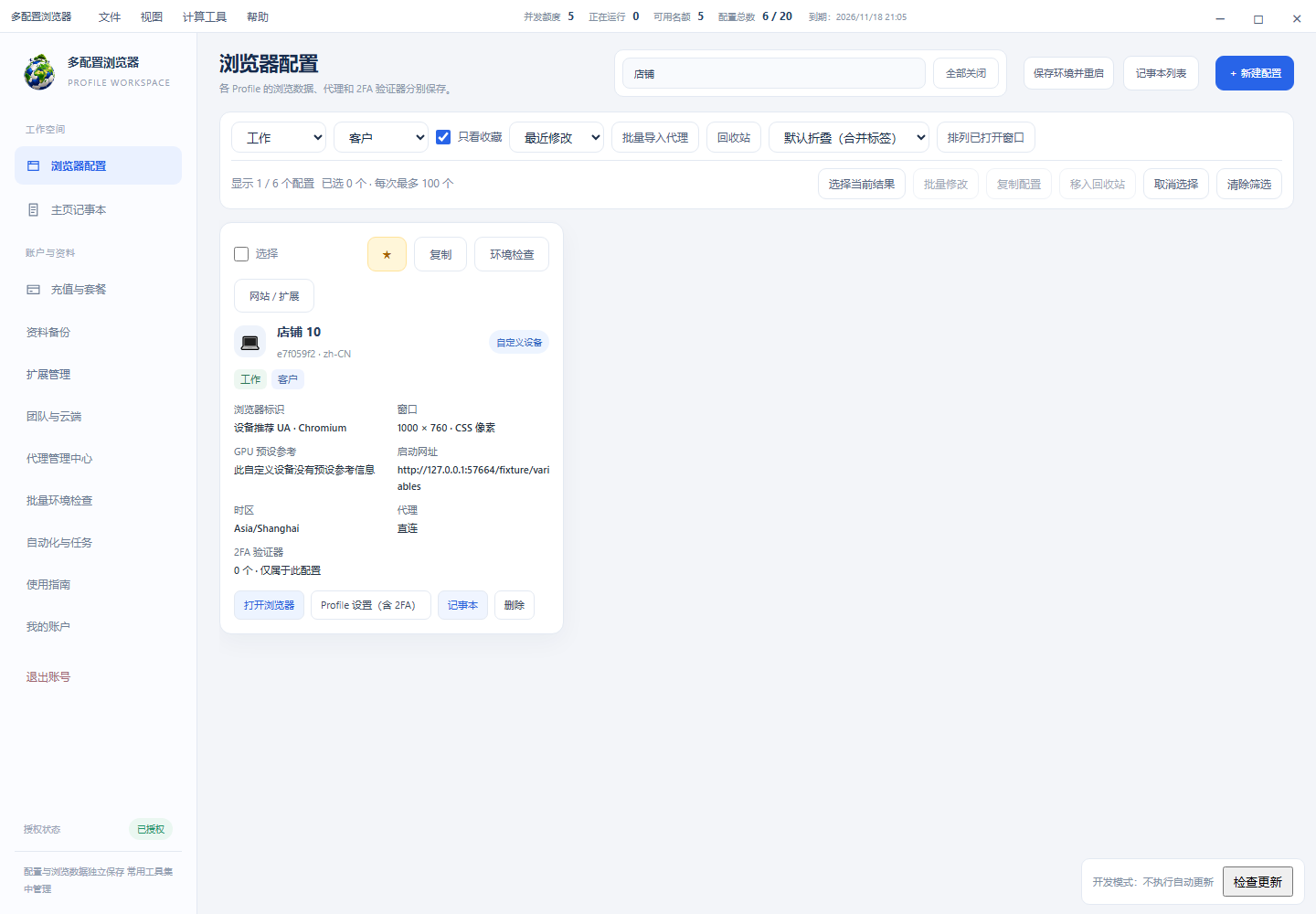Image resolution: width=1316 pixels, height=914 pixels.
Task: Open the 计算工具 menu
Action: [x=205, y=16]
